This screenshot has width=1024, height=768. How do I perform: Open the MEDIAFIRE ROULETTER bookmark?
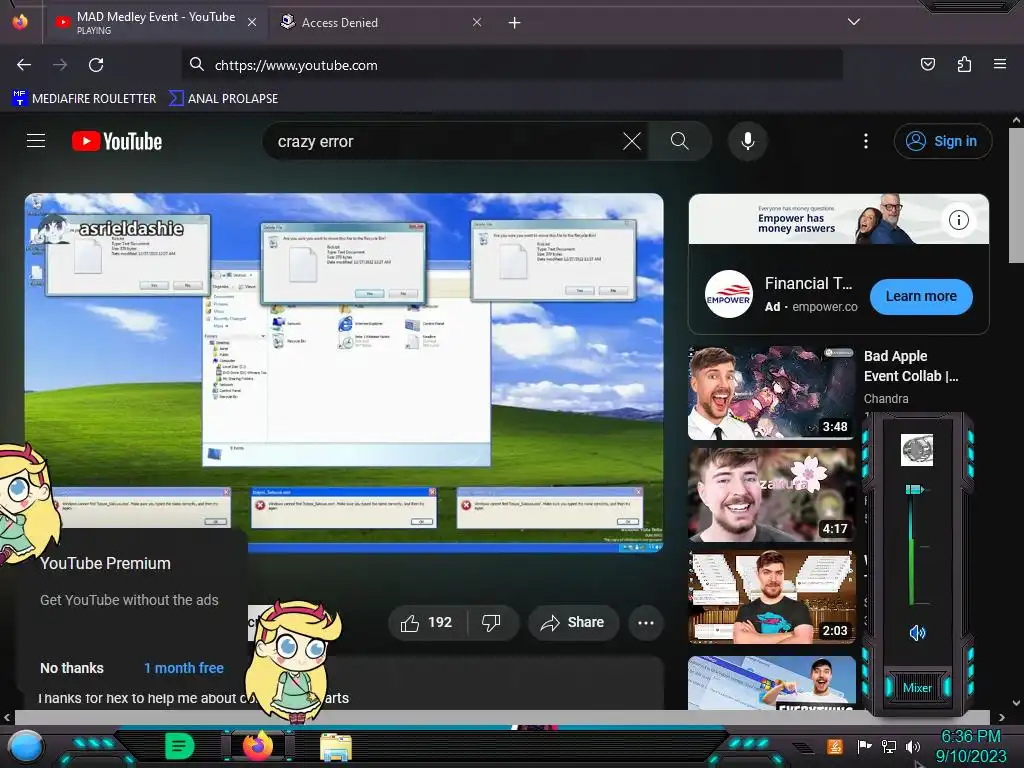pyautogui.click(x=84, y=99)
